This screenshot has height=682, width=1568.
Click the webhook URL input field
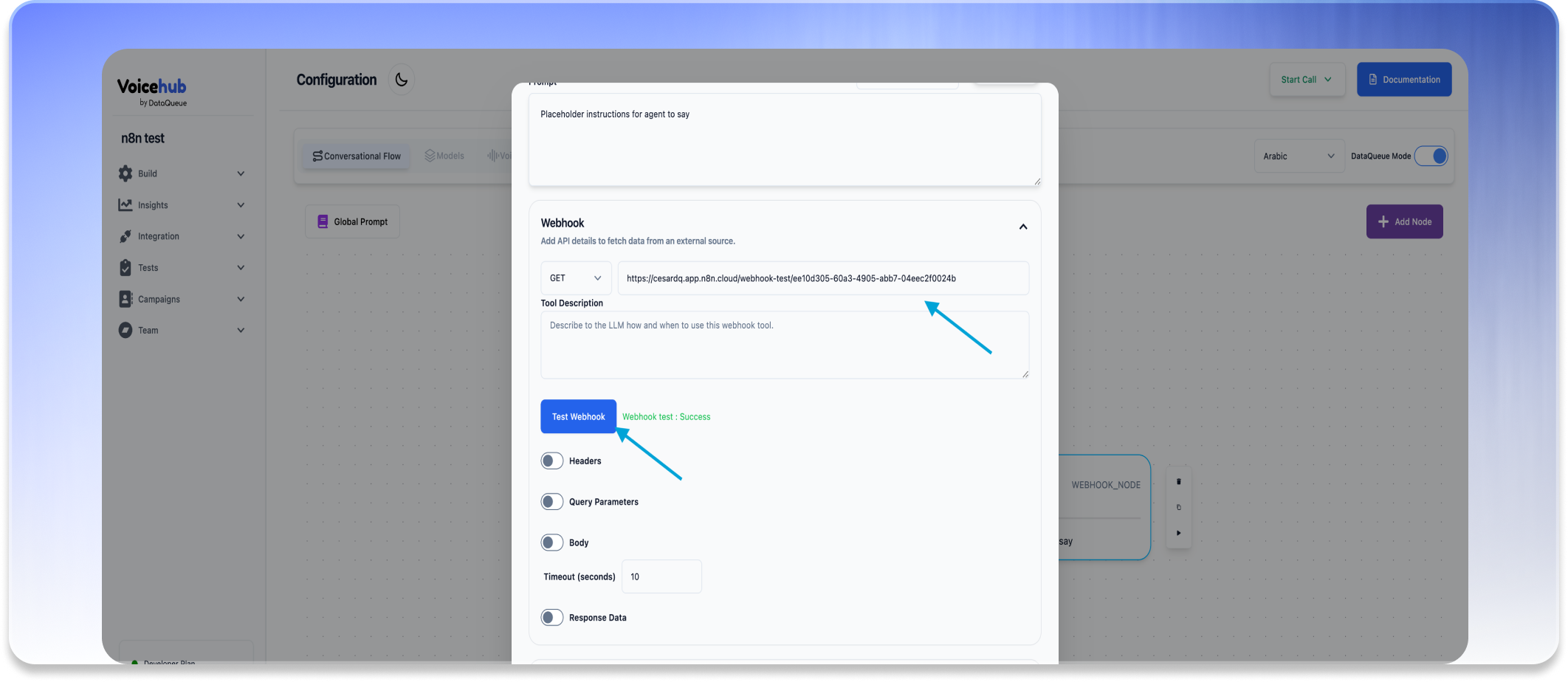822,278
